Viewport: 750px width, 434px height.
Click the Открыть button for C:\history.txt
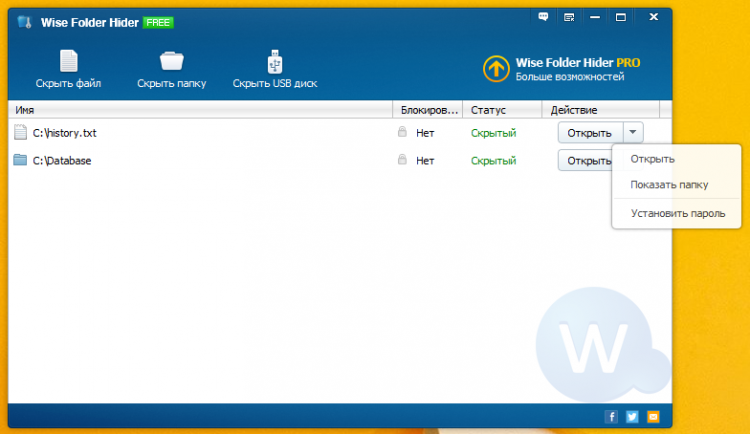[x=590, y=133]
